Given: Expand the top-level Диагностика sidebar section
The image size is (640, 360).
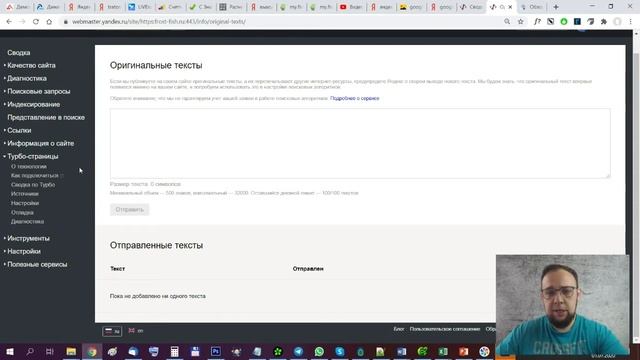Looking at the screenshot, I should coord(27,78).
